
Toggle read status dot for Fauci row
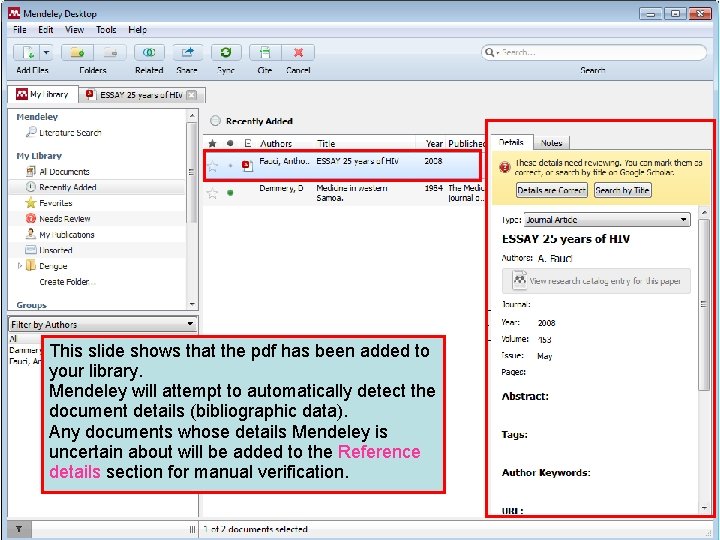pos(231,166)
